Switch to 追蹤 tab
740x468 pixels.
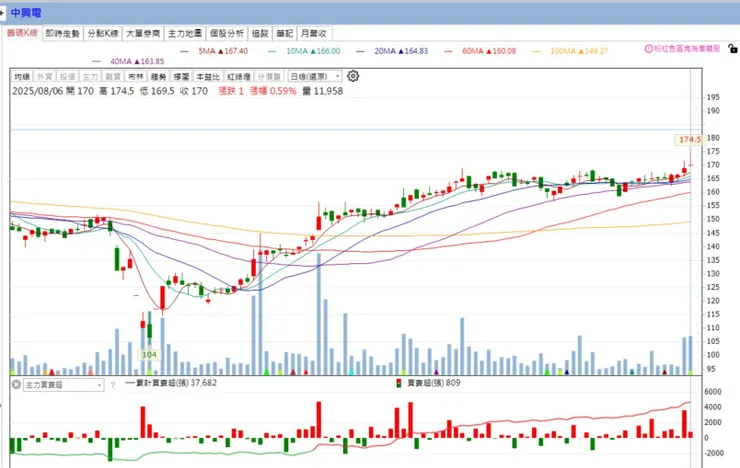point(260,33)
